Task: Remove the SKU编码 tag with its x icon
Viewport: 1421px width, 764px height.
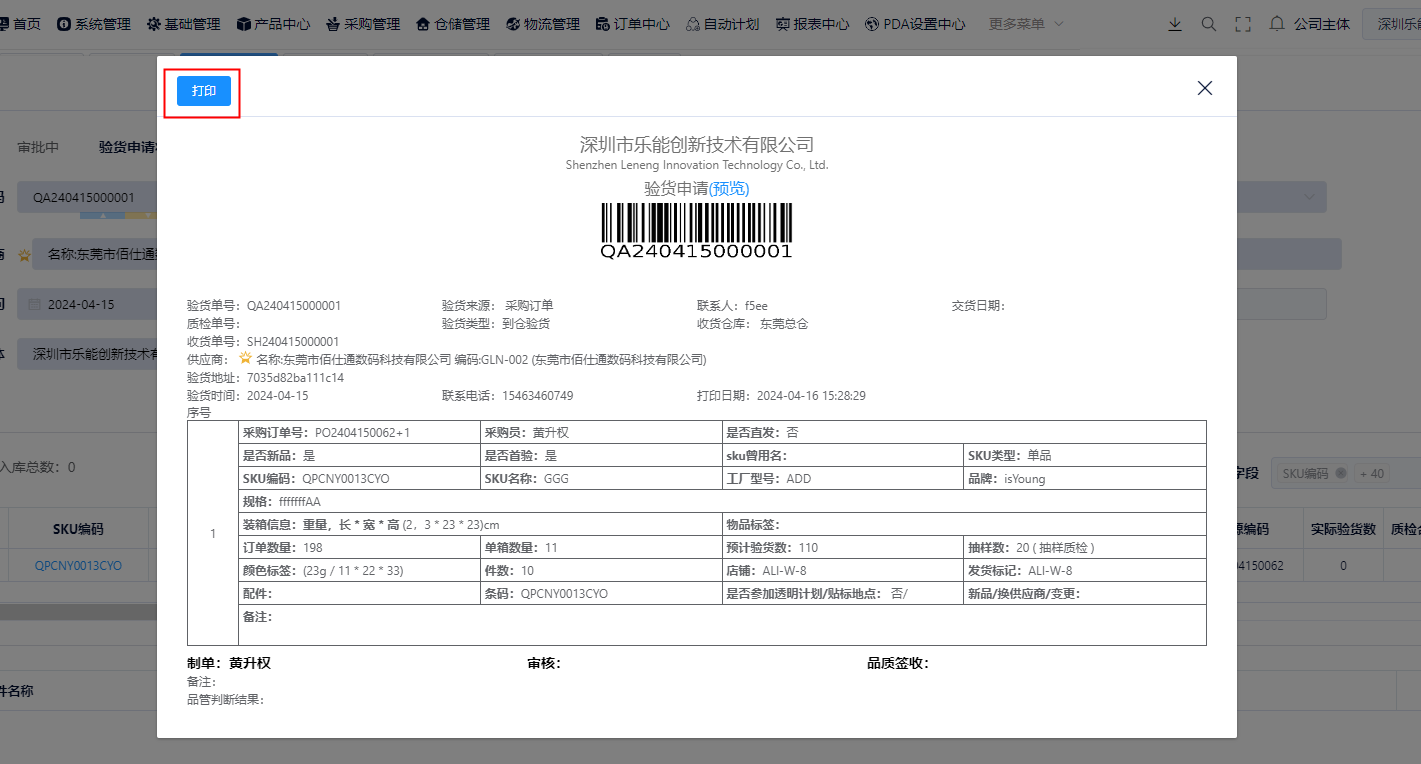Action: tap(1341, 473)
